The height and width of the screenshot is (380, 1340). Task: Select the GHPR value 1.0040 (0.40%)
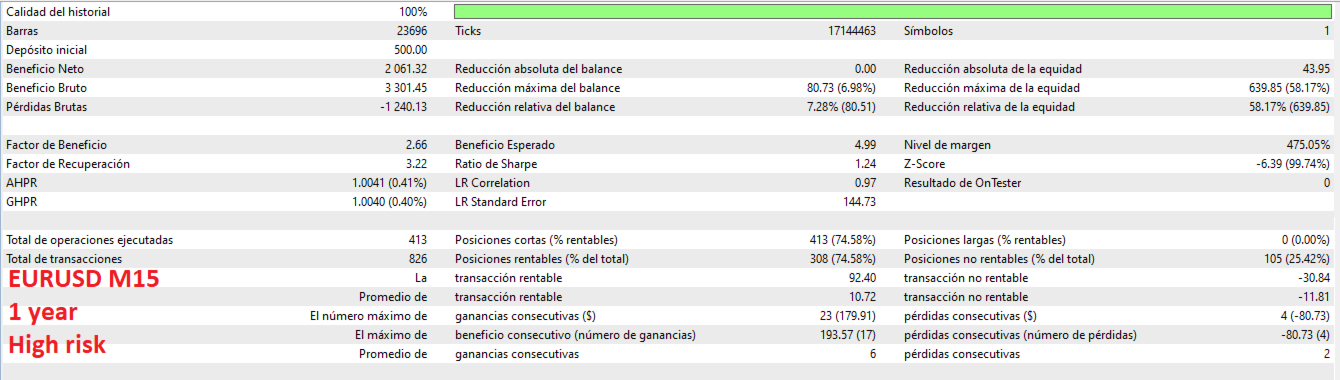390,202
